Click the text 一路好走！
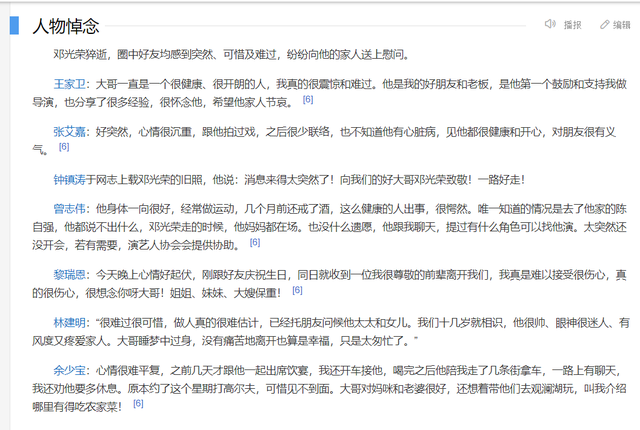 pyautogui.click(x=502, y=180)
